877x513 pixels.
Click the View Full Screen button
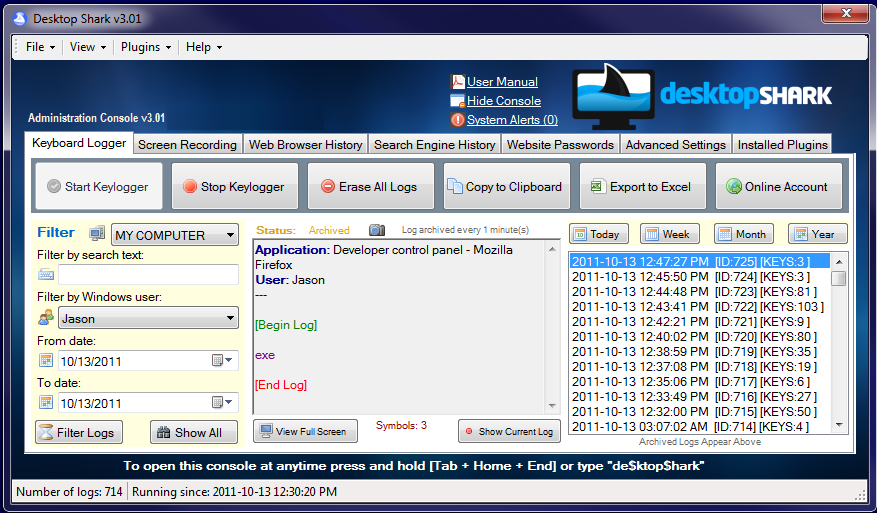click(x=305, y=431)
